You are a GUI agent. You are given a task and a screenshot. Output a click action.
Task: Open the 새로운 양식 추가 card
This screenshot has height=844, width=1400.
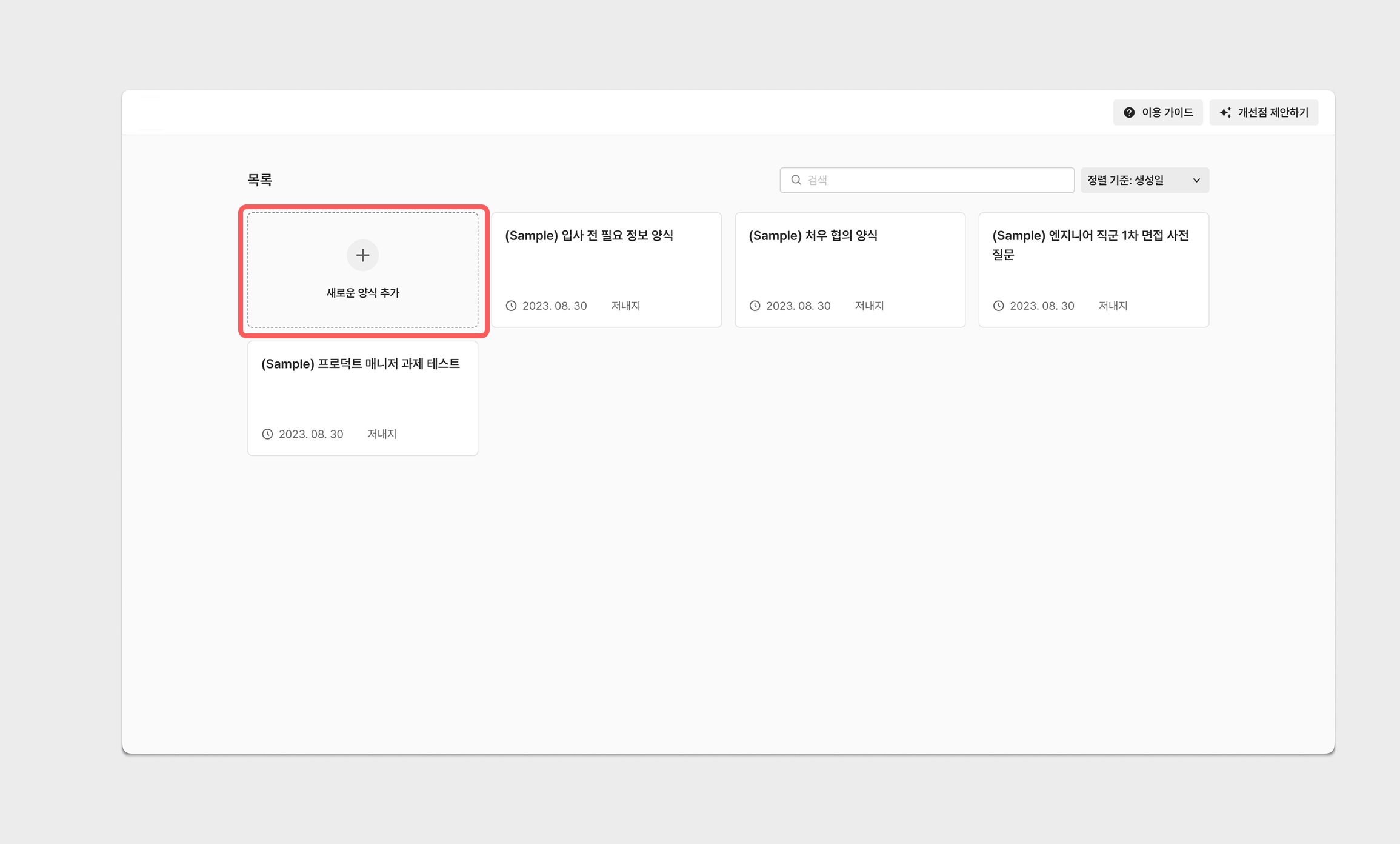pyautogui.click(x=362, y=292)
